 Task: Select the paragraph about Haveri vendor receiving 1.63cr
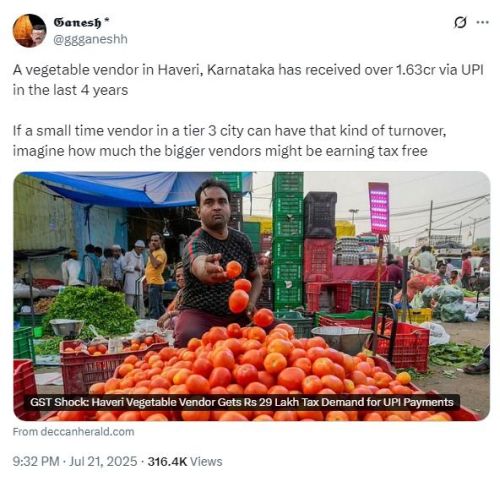[x=248, y=80]
